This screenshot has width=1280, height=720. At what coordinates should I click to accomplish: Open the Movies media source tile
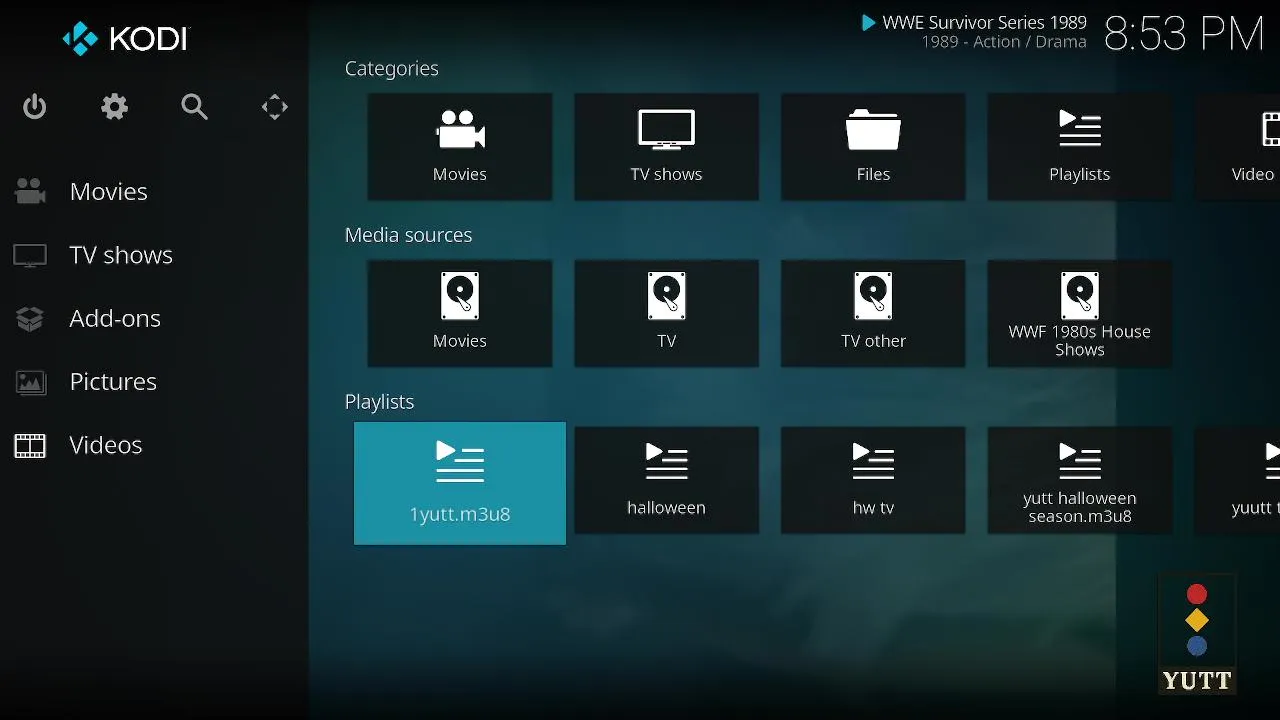460,314
